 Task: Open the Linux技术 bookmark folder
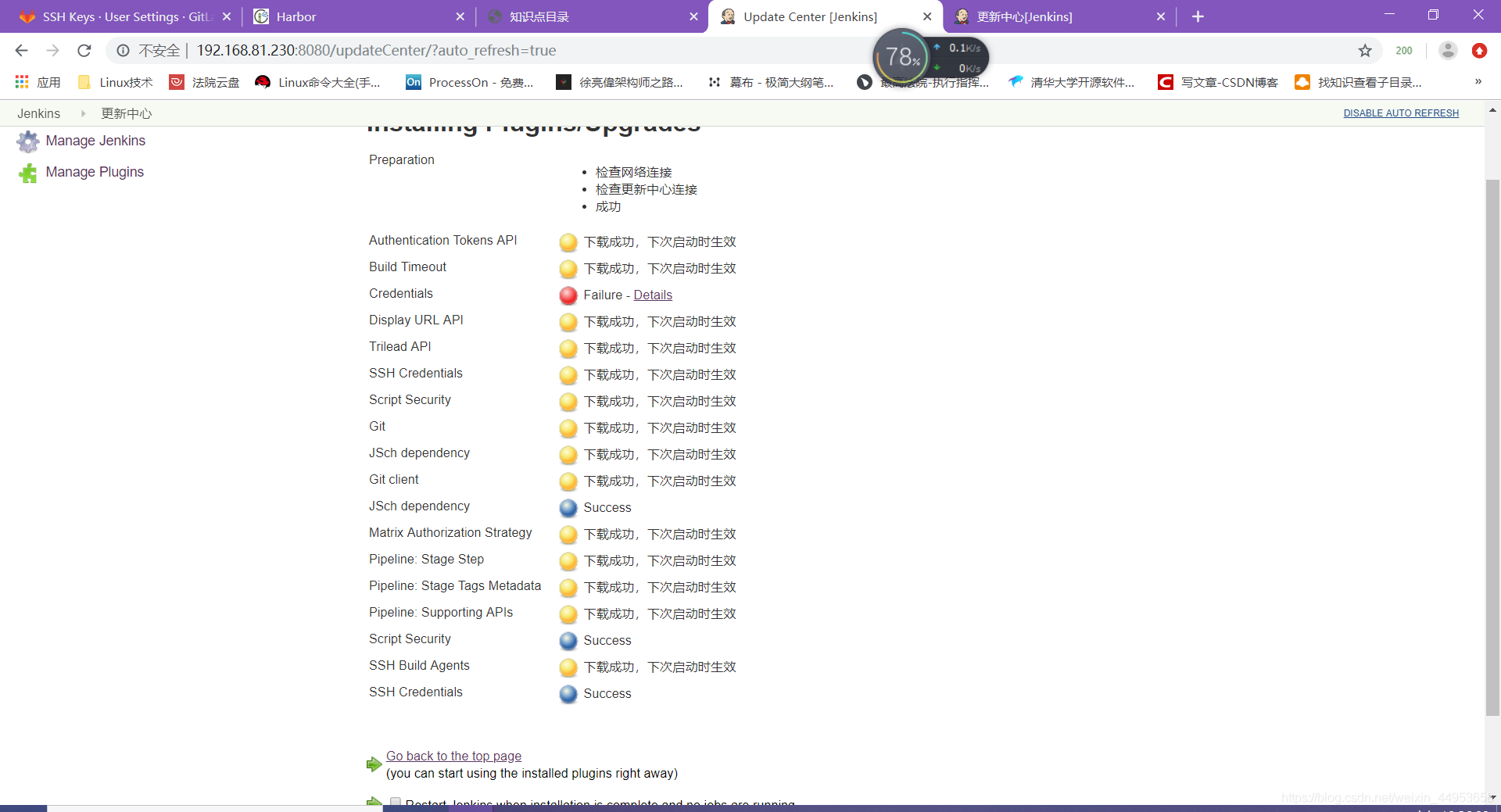pos(116,82)
